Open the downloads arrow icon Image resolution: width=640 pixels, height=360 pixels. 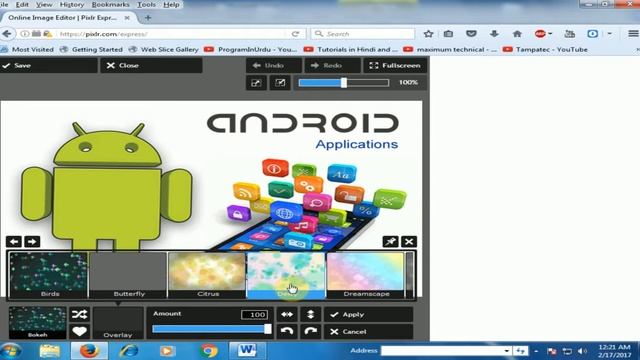coord(494,34)
